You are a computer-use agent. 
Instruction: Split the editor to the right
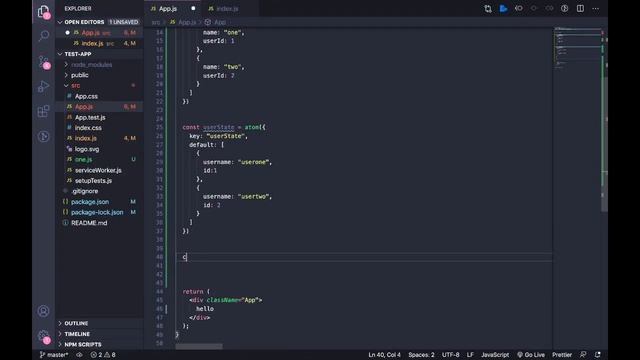tap(580, 9)
